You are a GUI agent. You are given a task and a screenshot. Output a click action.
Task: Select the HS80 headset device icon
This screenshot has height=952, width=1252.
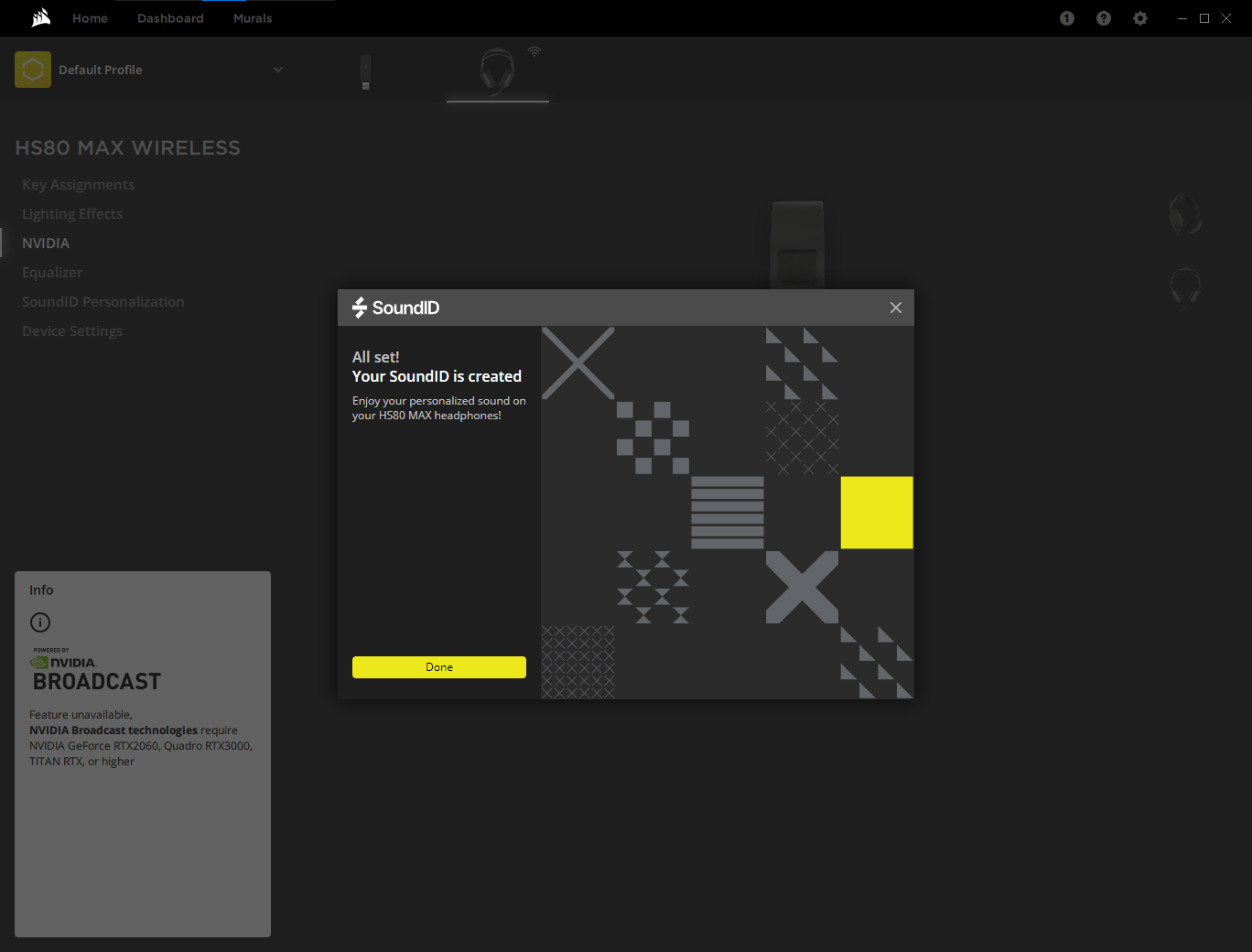click(x=497, y=71)
